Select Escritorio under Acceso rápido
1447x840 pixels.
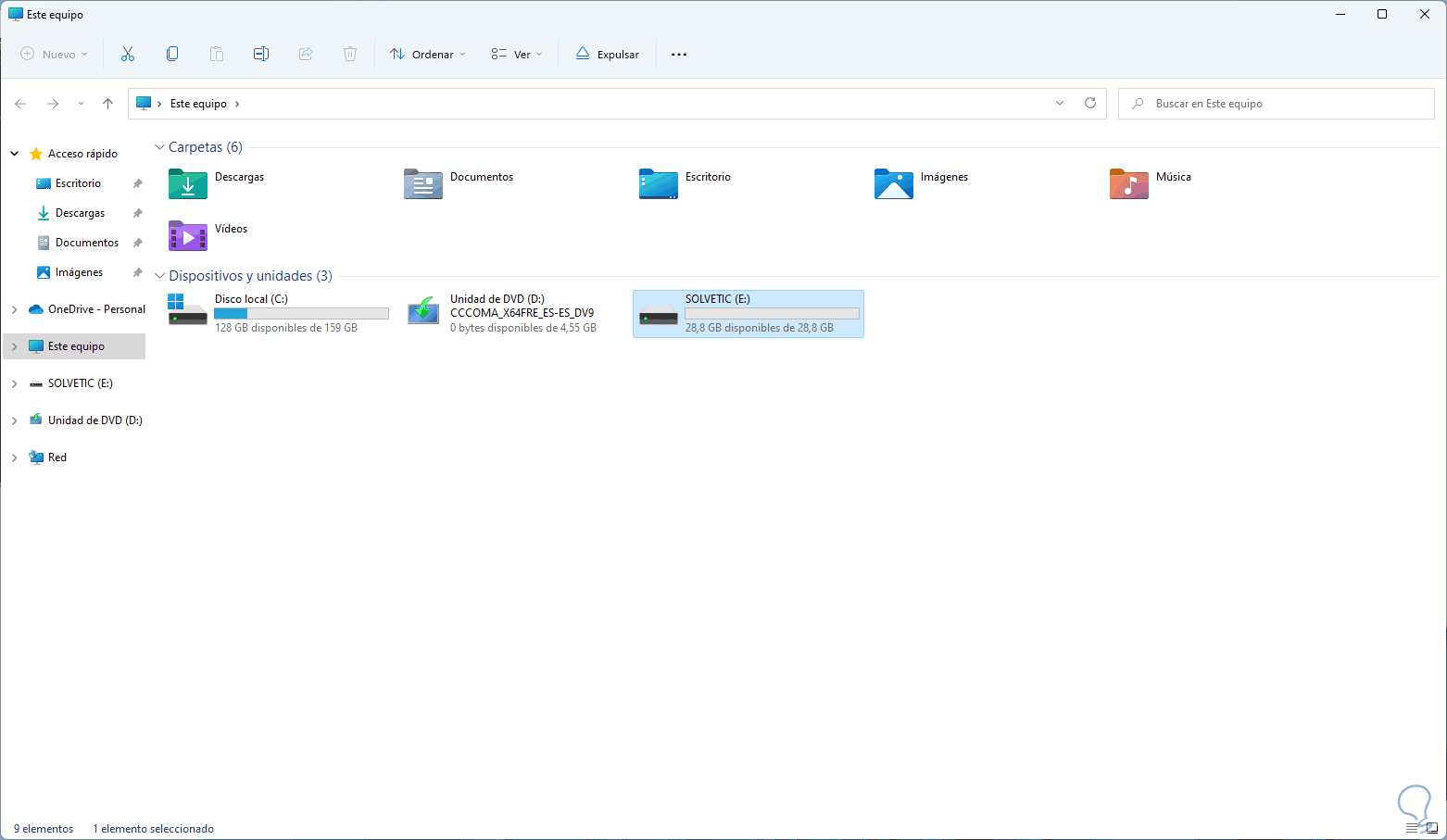[x=78, y=183]
